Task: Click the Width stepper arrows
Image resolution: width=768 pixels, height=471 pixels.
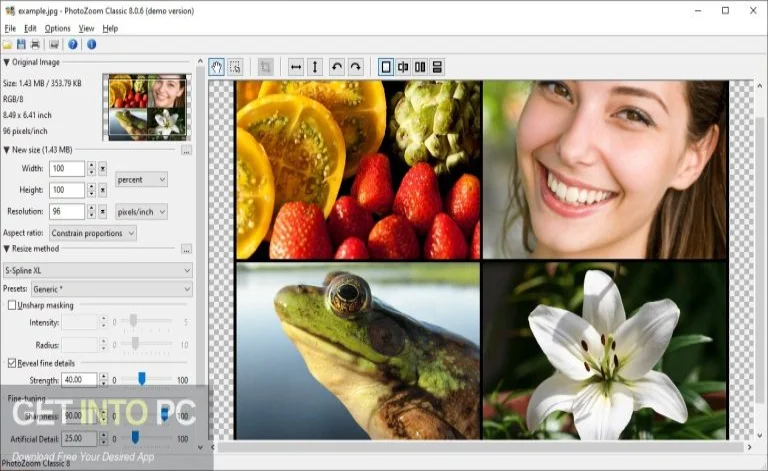Action: pos(91,168)
